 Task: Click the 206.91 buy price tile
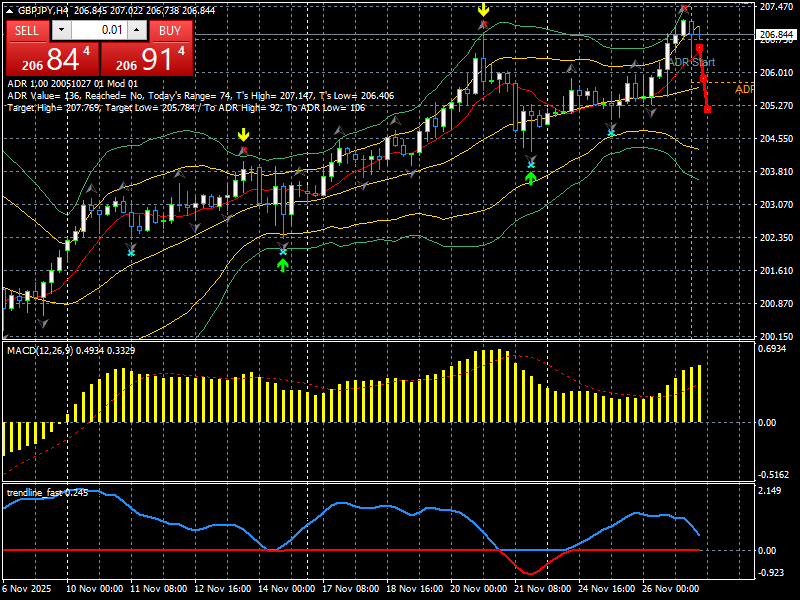pos(147,59)
